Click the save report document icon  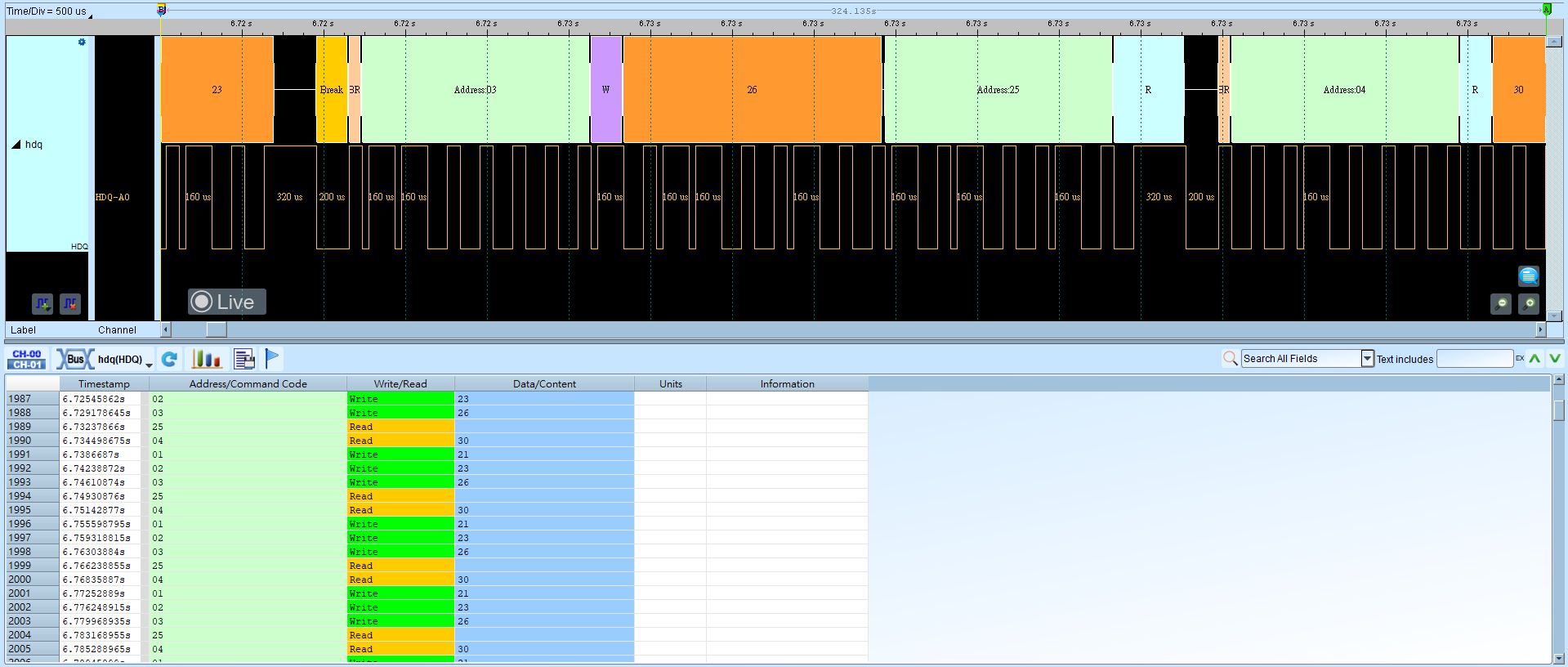(x=244, y=359)
